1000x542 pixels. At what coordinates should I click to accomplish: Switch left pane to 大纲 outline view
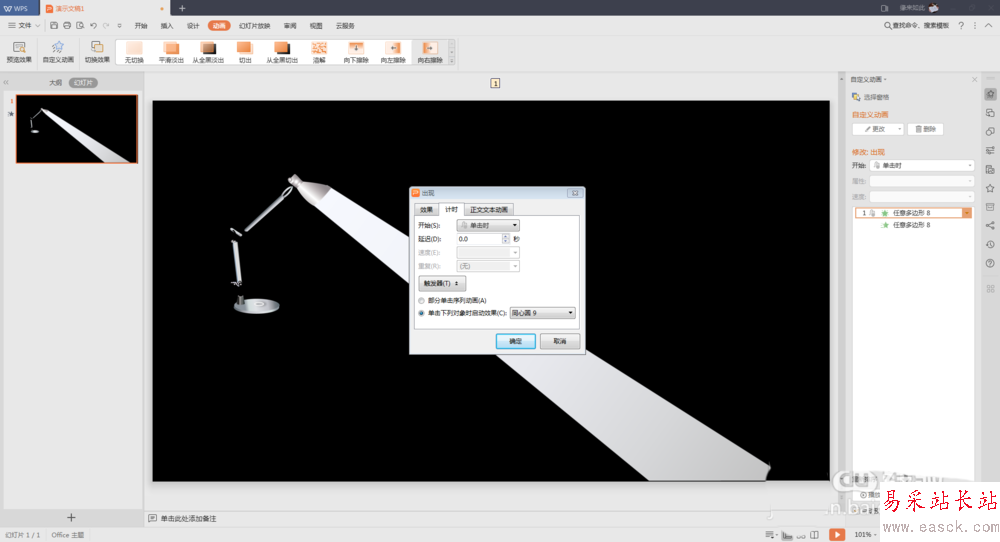point(56,83)
